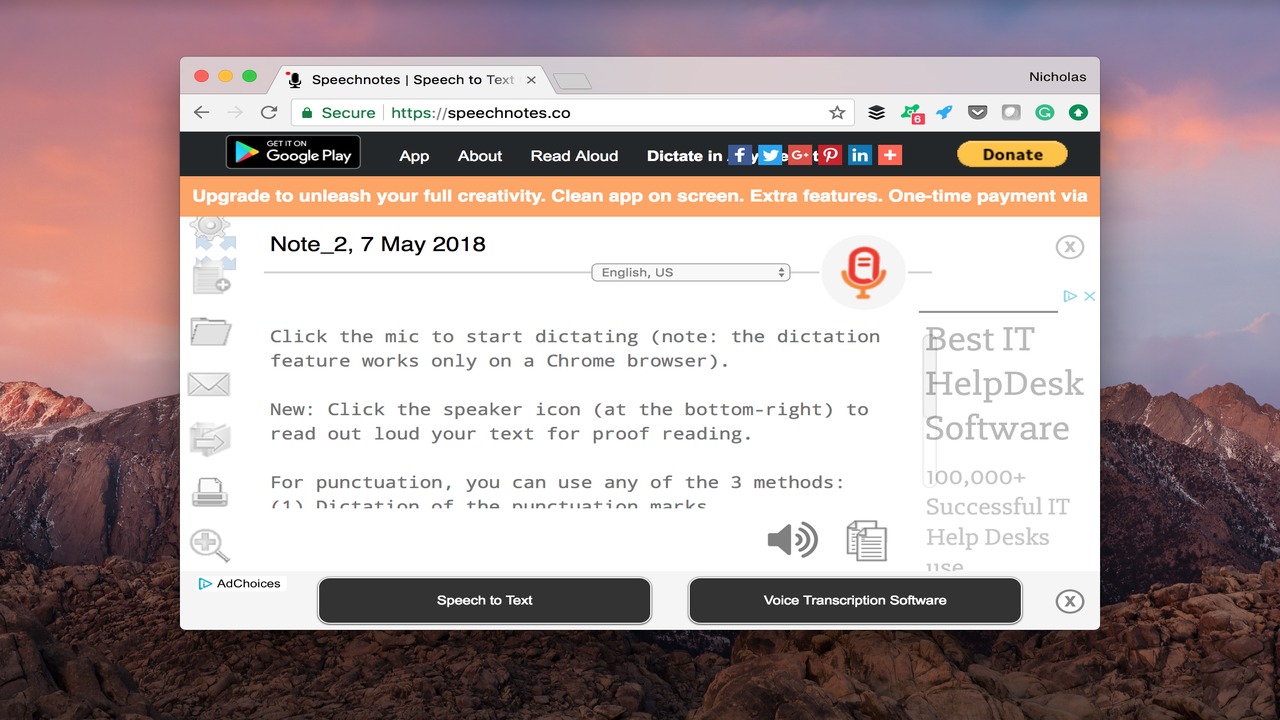
Task: Share on Google Plus icon
Action: 799,155
